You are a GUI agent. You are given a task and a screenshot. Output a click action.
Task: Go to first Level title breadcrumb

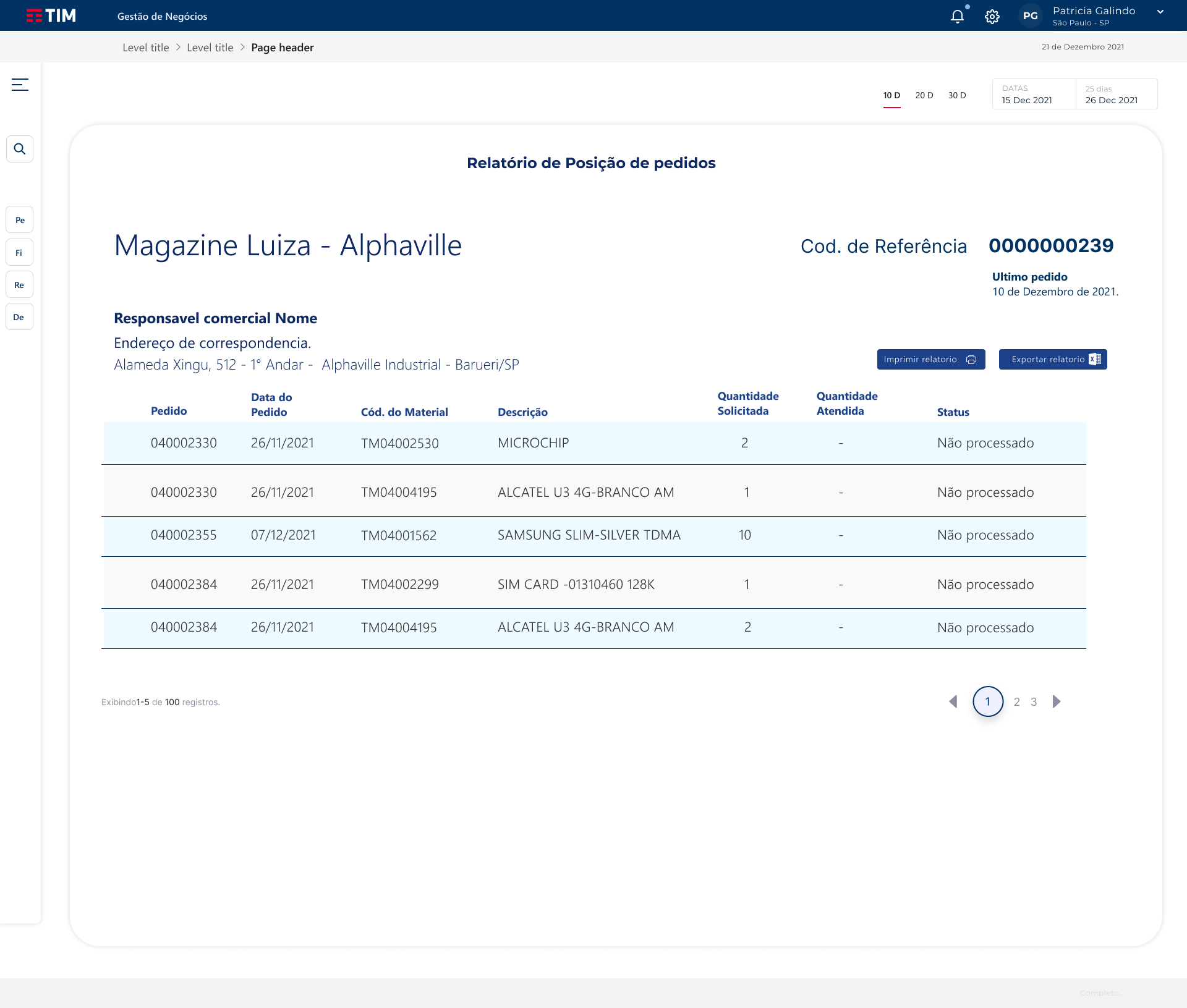pyautogui.click(x=146, y=48)
